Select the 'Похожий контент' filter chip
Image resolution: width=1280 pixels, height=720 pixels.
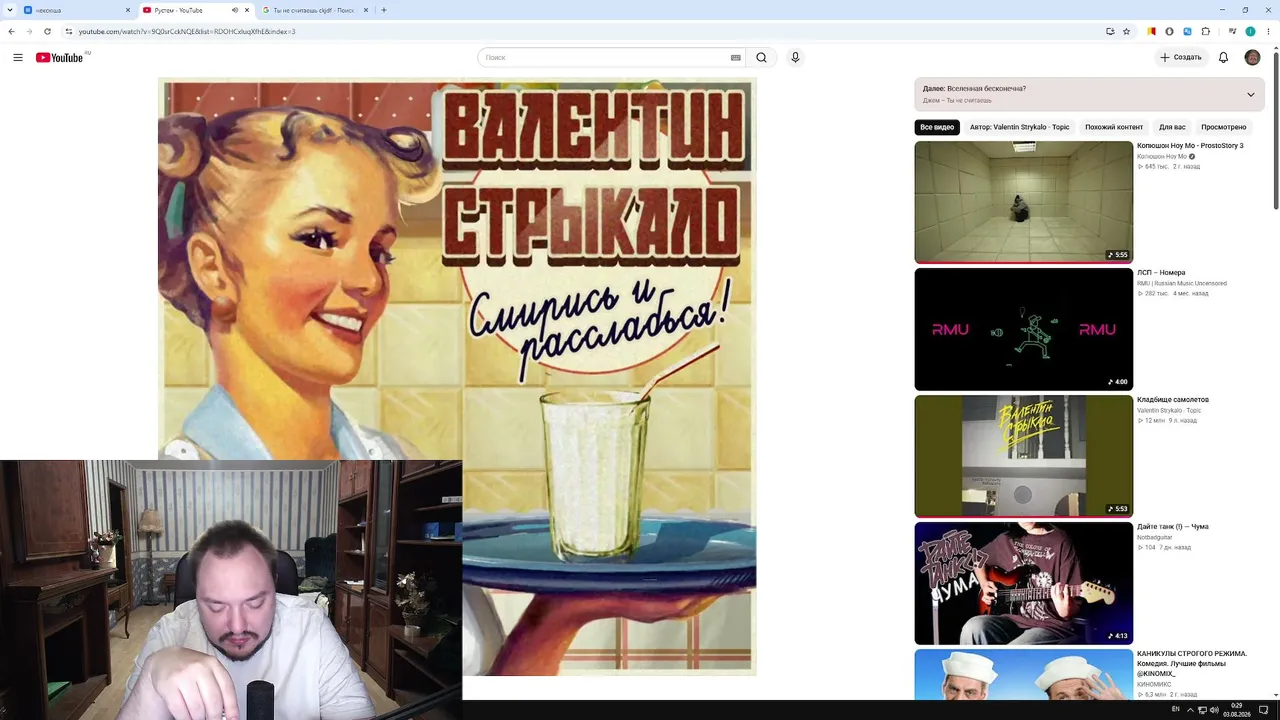pyautogui.click(x=1114, y=127)
